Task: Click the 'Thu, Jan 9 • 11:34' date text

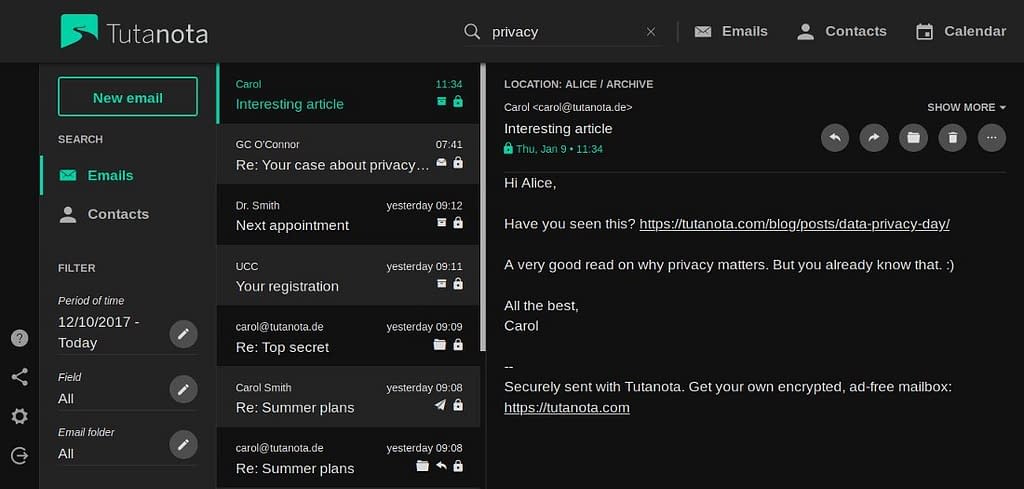Action: pyautogui.click(x=559, y=149)
